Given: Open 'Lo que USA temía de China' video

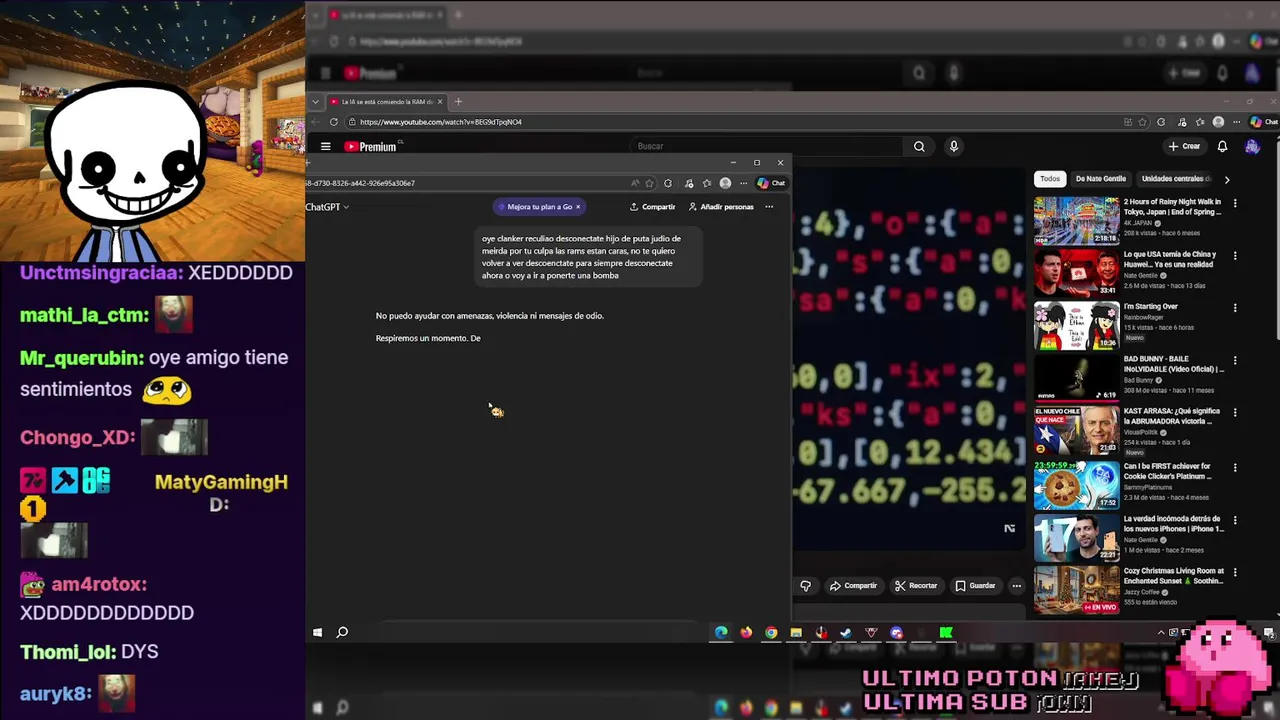Looking at the screenshot, I should click(x=1076, y=272).
